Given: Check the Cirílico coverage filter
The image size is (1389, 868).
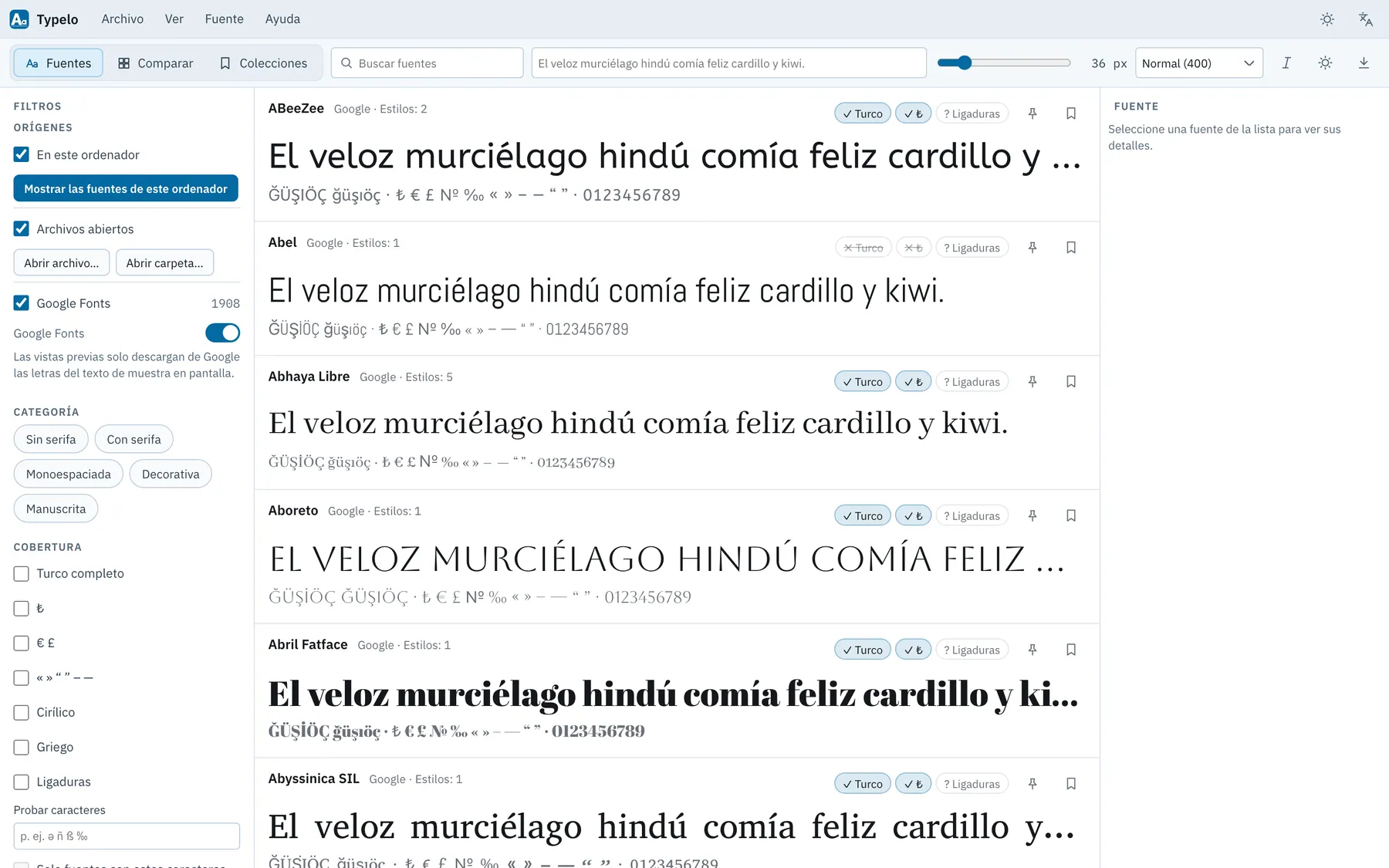Looking at the screenshot, I should 22,712.
